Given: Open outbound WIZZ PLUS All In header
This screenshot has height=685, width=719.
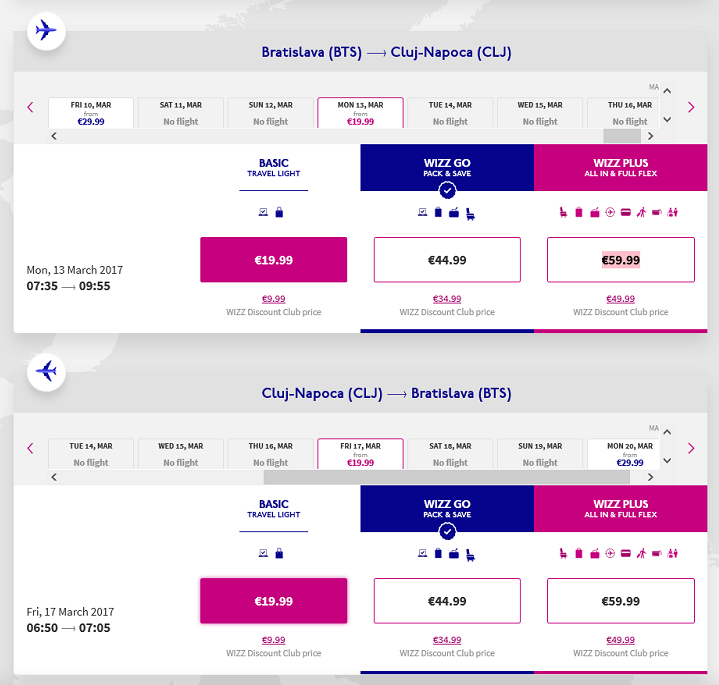Looking at the screenshot, I should [x=620, y=167].
